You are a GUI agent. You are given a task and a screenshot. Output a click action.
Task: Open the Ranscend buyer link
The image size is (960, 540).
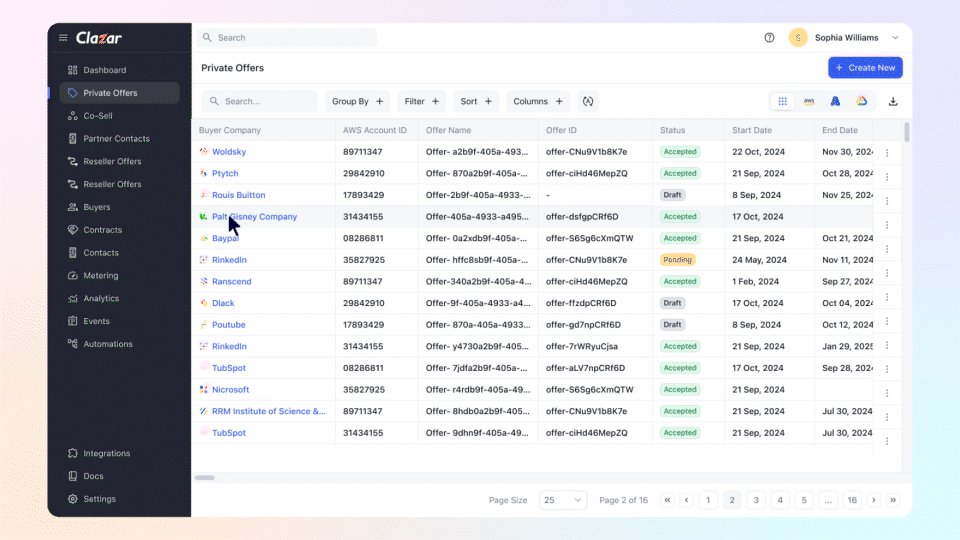point(231,282)
